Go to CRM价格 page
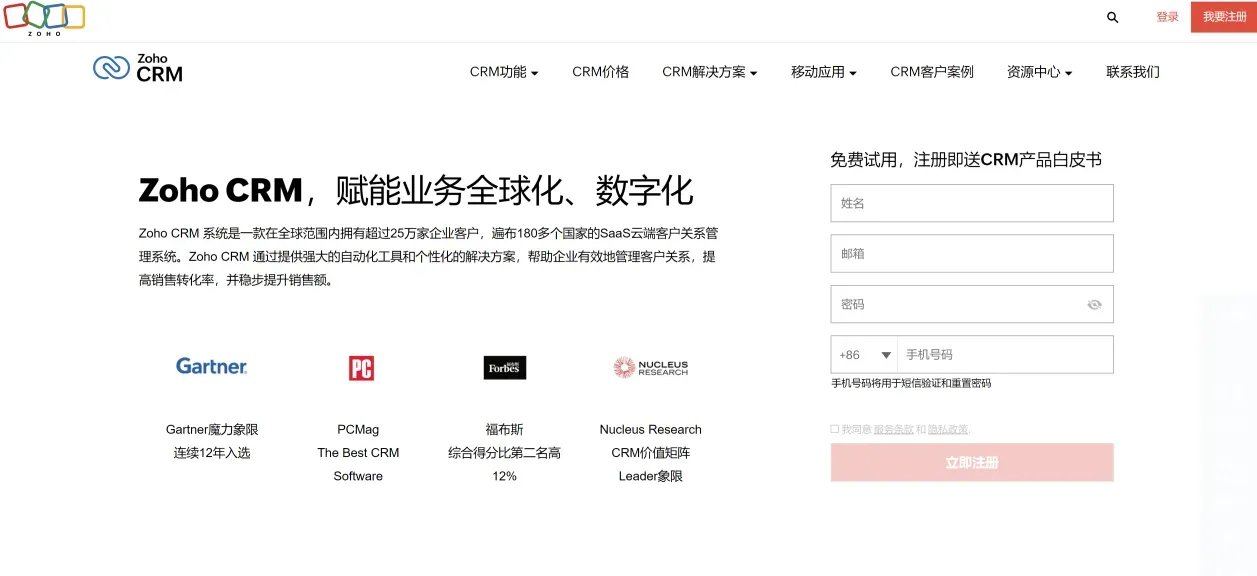1257x576 pixels. click(601, 72)
